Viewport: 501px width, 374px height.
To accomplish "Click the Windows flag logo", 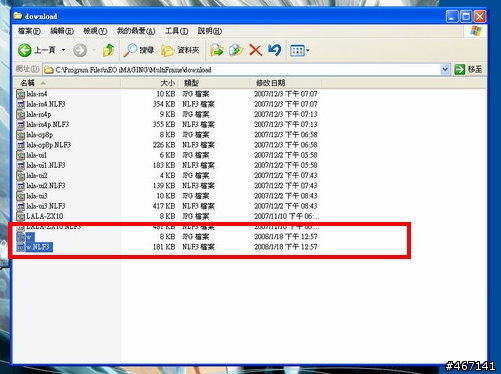I will click(475, 31).
